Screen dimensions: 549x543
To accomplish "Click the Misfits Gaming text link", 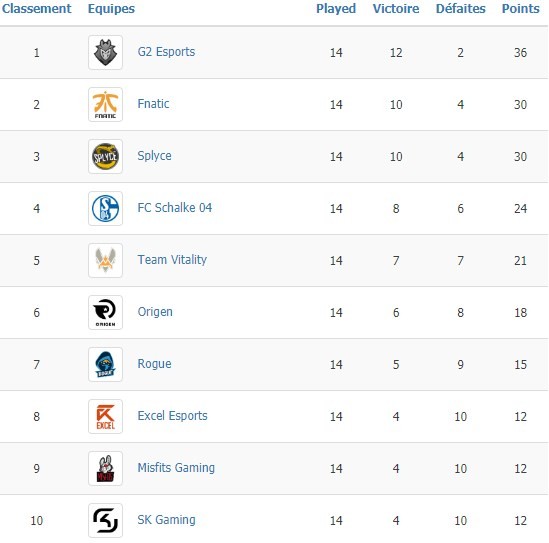I will tap(176, 468).
